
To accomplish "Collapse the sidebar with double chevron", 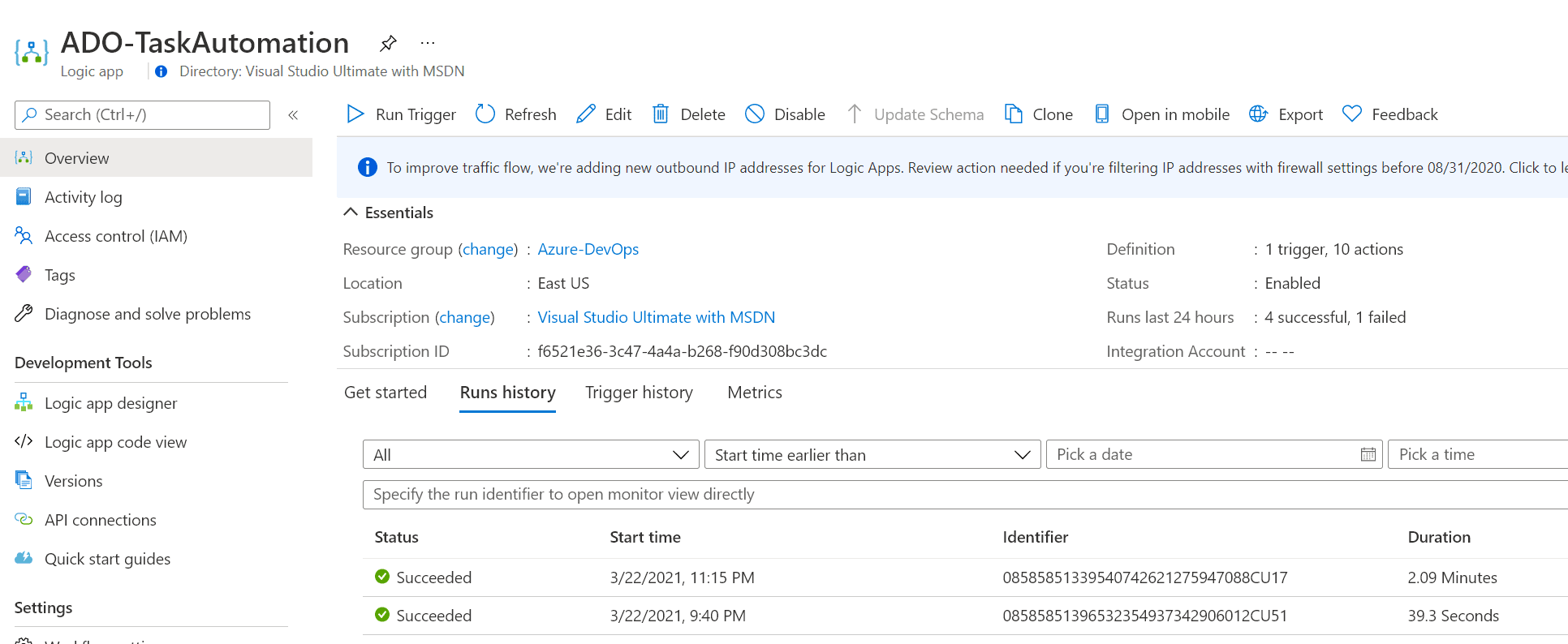I will pyautogui.click(x=293, y=115).
